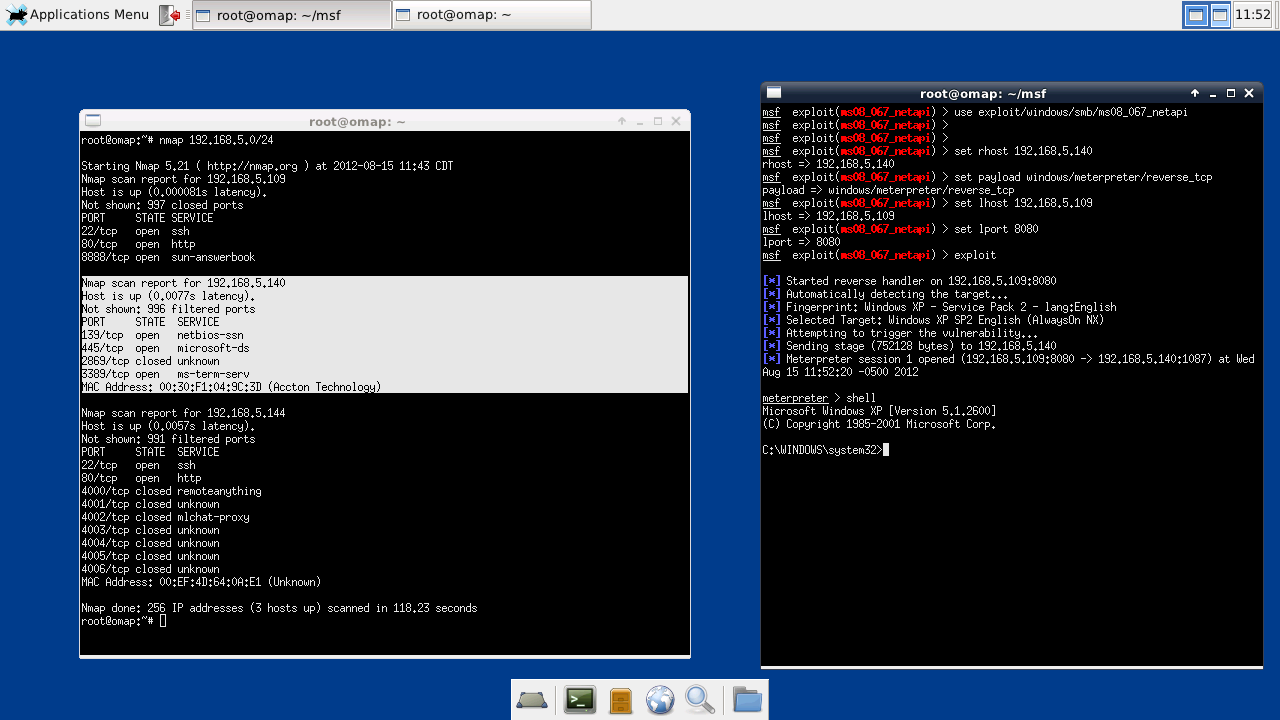The width and height of the screenshot is (1280, 720).
Task: Click 'Not shown: 996 filtered ports' line
Action: (168, 309)
